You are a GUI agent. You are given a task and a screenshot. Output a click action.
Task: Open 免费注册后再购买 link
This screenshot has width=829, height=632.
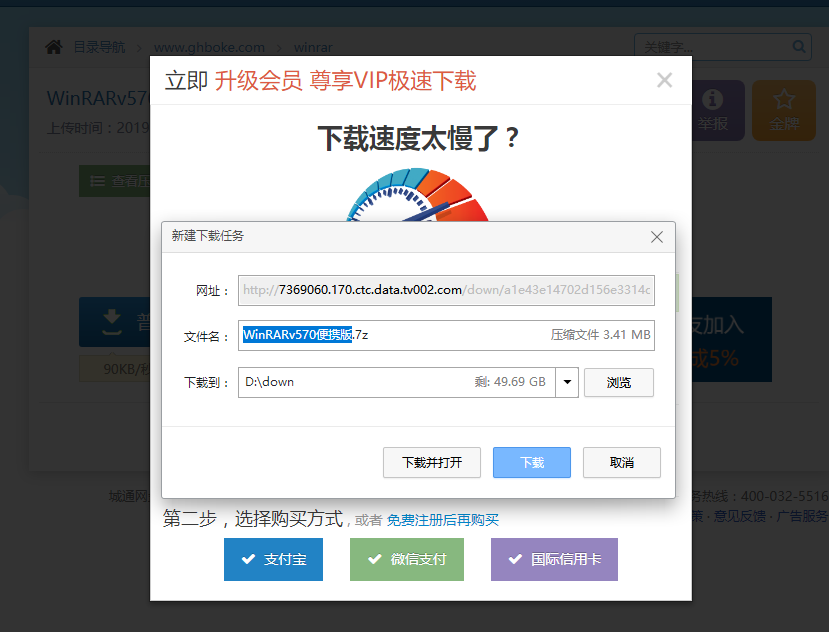[x=443, y=520]
